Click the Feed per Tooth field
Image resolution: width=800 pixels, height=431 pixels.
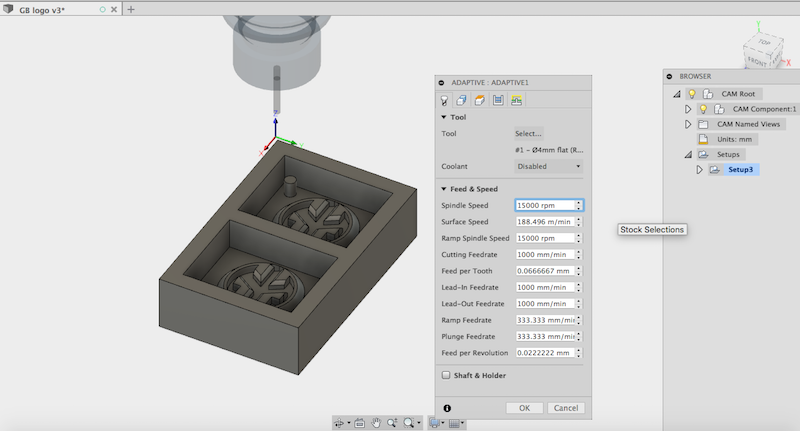545,271
